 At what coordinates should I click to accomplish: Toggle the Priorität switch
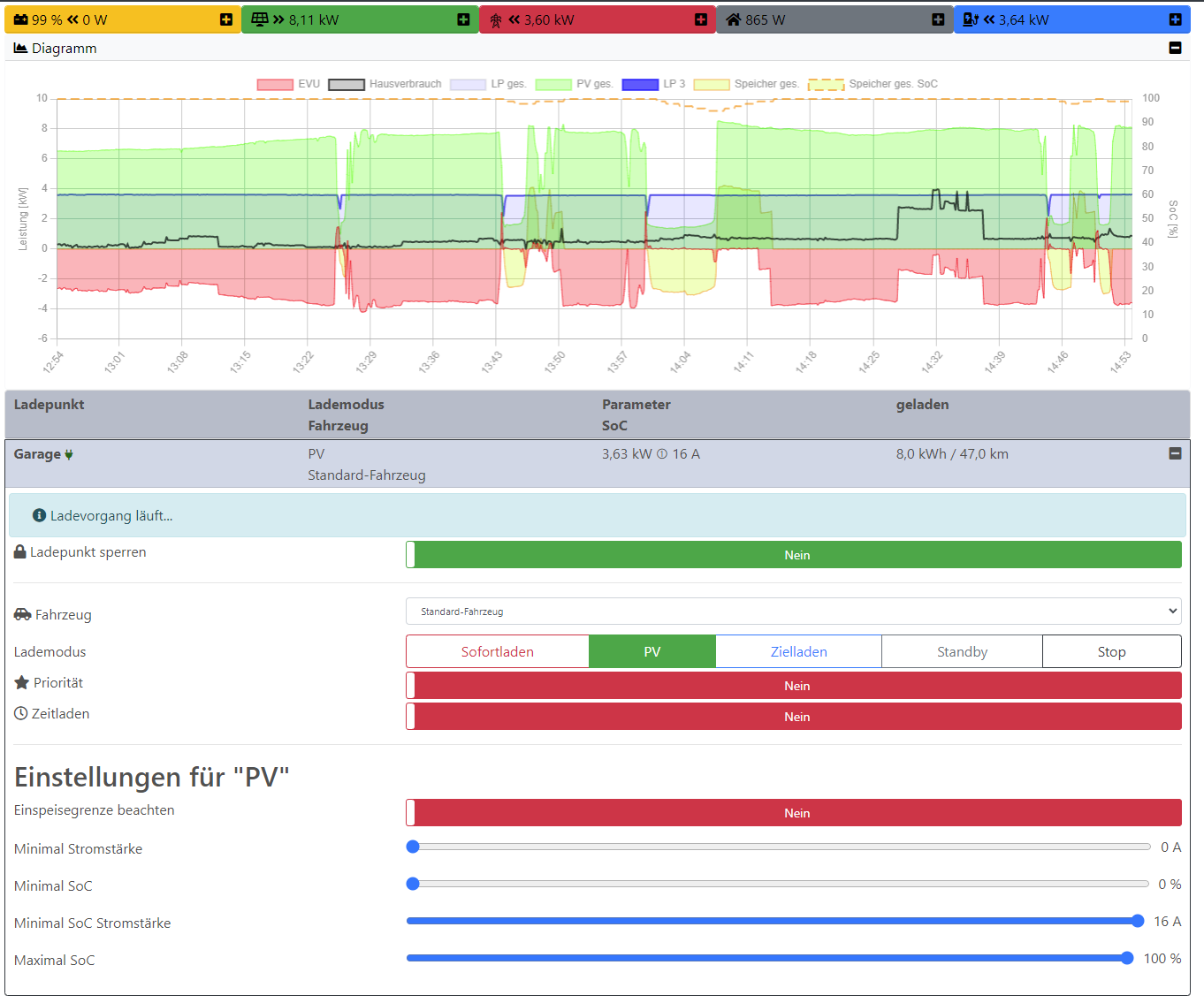point(793,686)
